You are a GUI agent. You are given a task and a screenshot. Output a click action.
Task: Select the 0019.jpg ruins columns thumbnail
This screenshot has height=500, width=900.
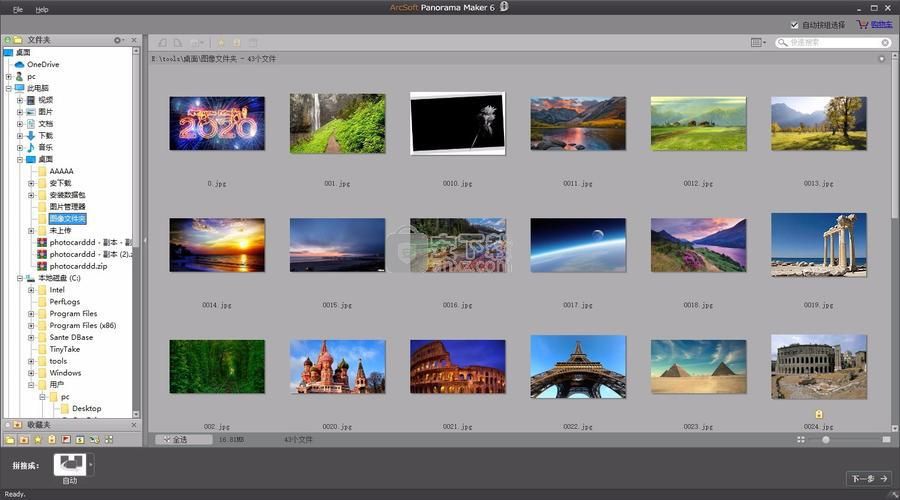pos(818,245)
